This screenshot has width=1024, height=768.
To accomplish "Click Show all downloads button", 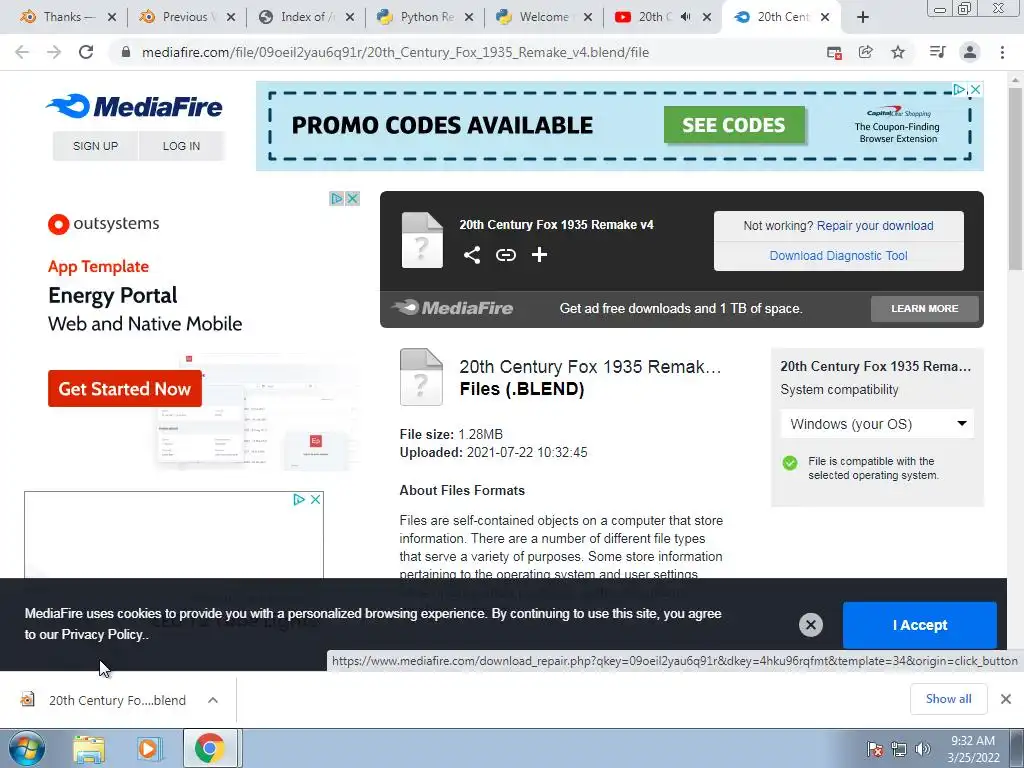I will pos(948,699).
